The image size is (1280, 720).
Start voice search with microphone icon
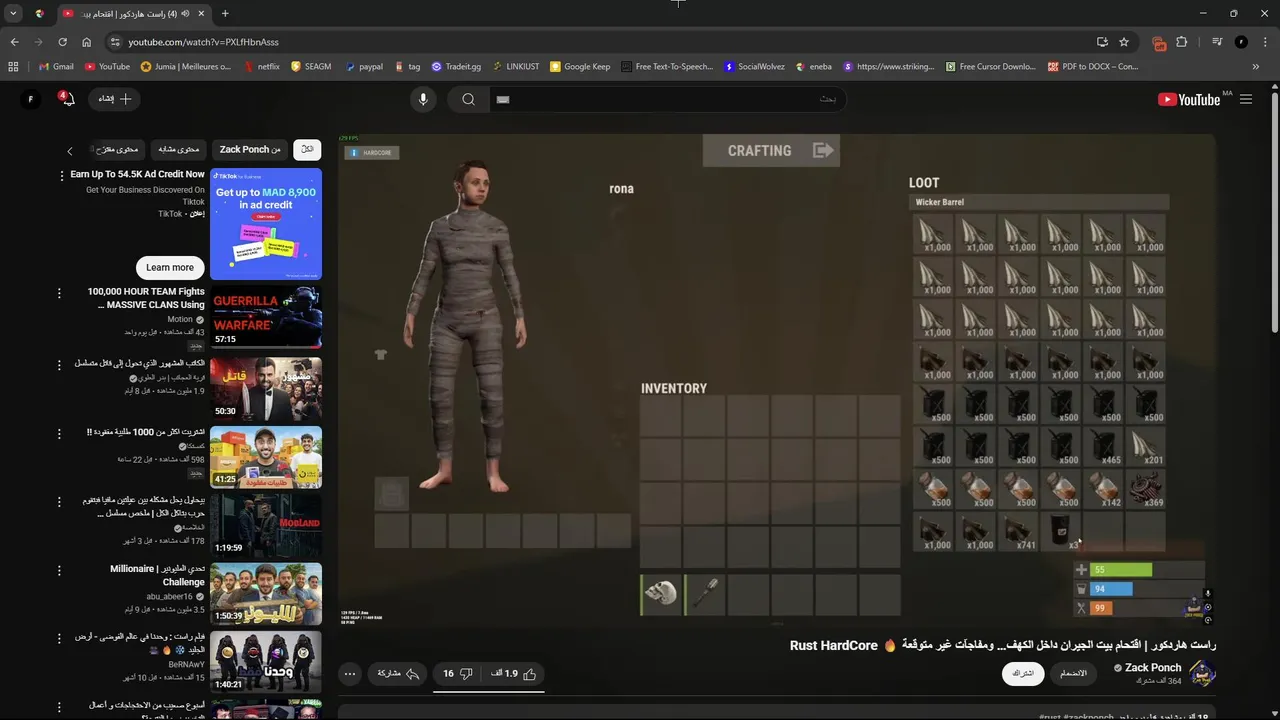(x=423, y=99)
